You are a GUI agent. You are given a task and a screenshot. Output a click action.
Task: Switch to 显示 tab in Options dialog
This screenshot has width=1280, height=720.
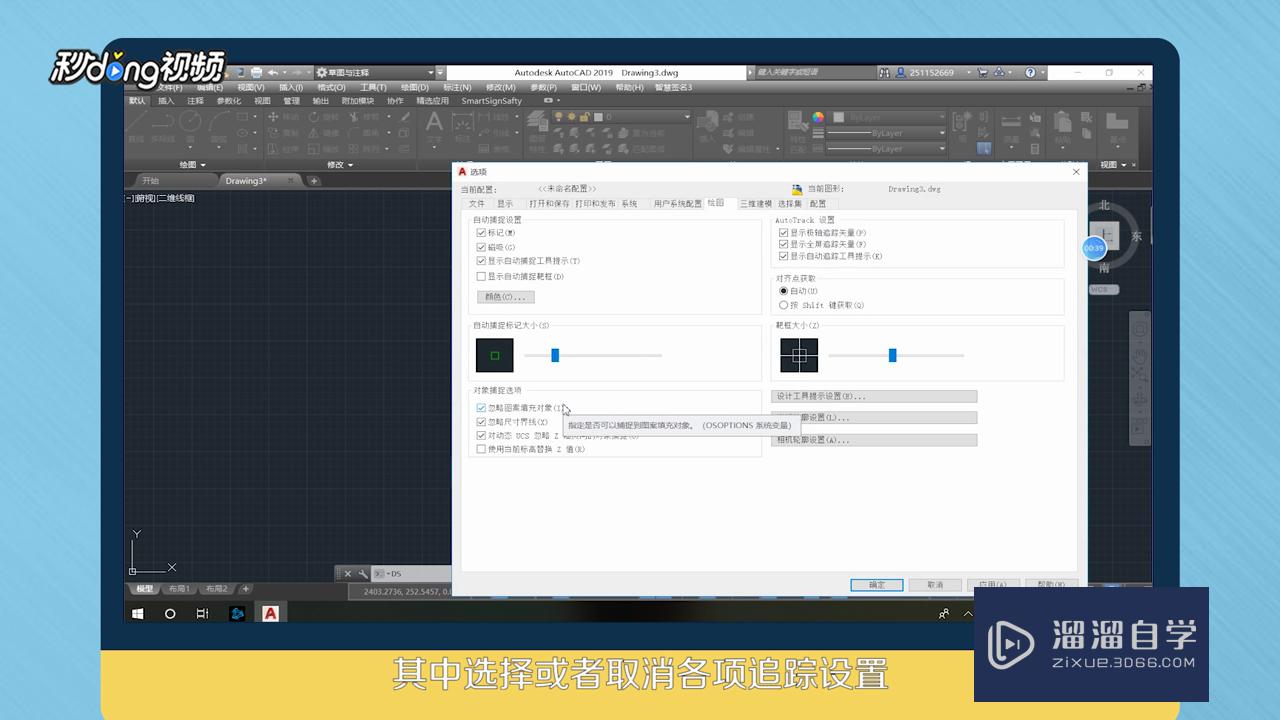[505, 204]
